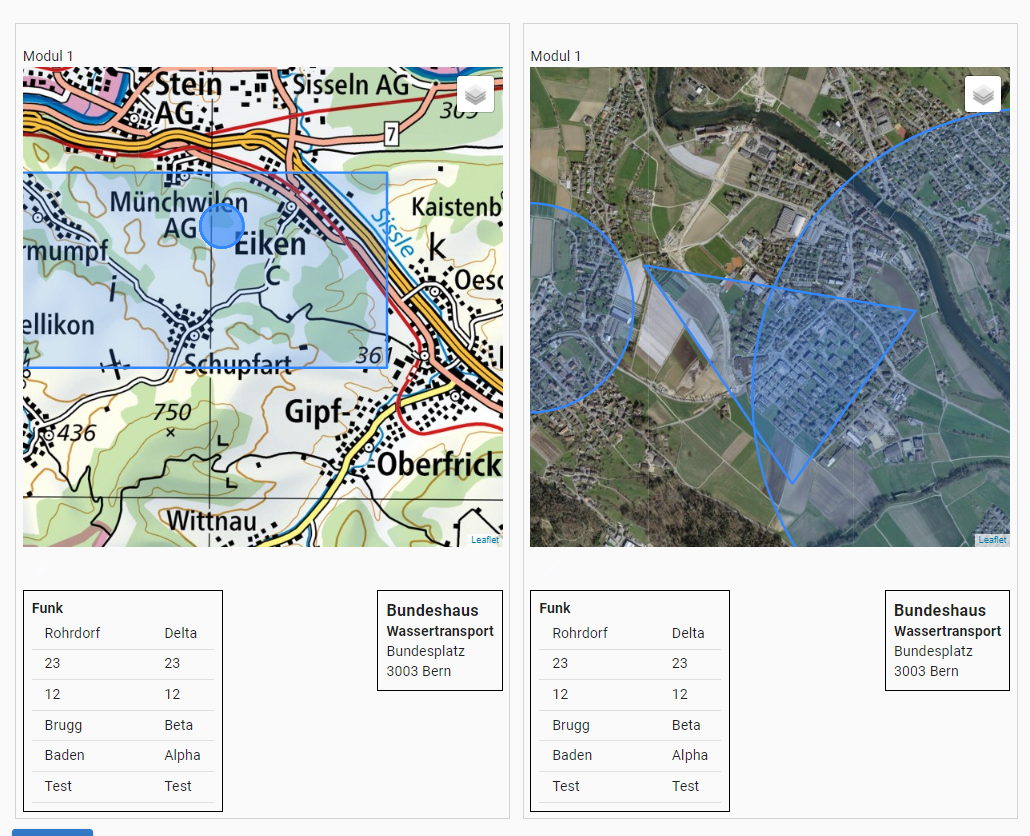Click 'Baden' in the left Funk table
The image size is (1030, 836).
[64, 755]
